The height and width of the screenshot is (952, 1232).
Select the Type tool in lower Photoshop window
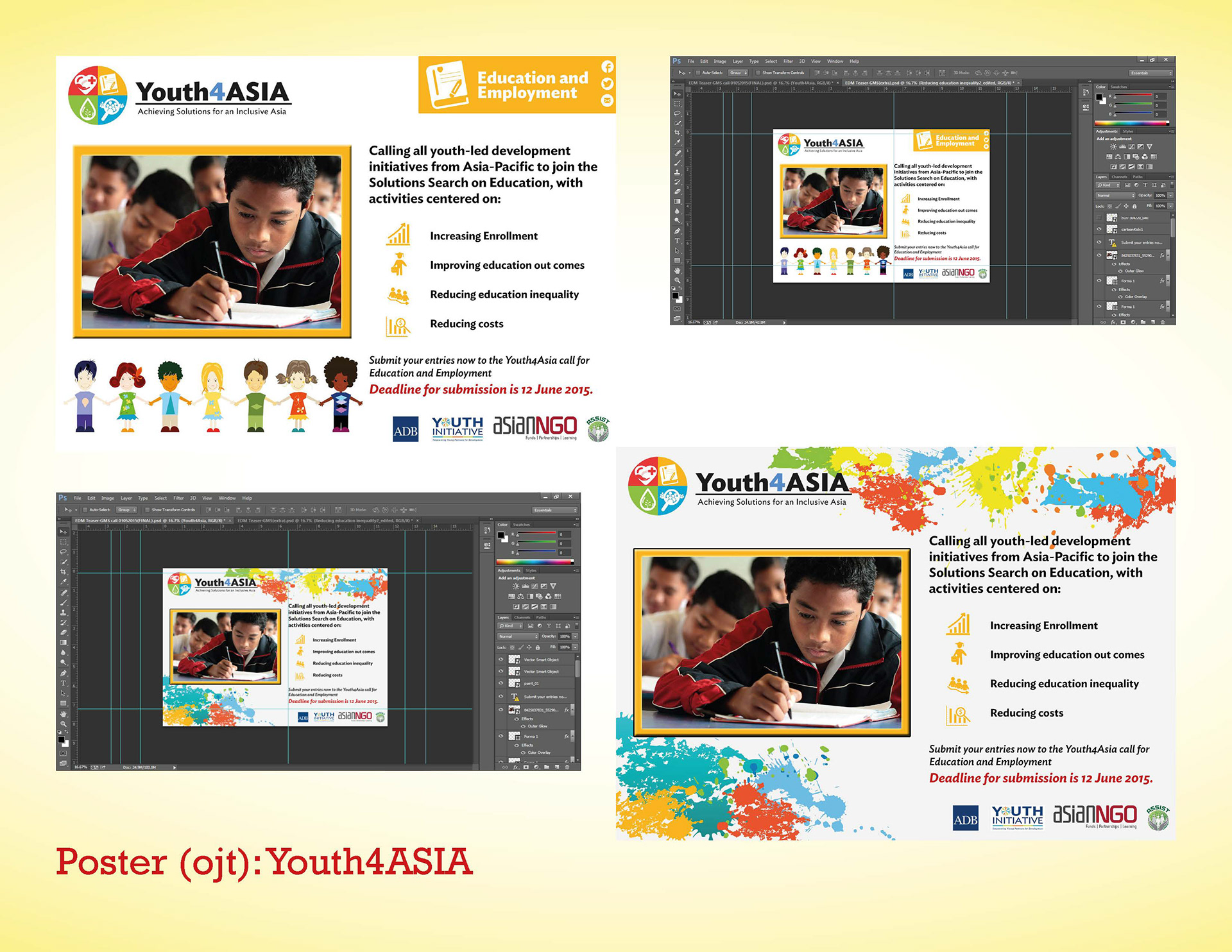coord(63,684)
